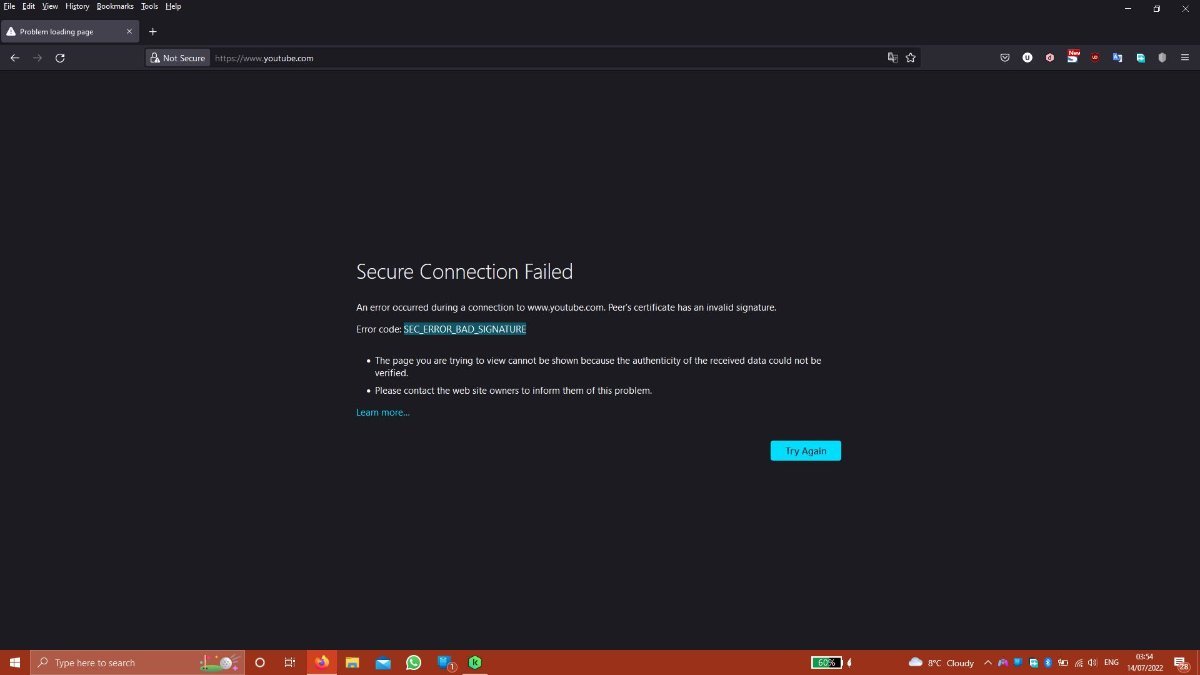Open the Firefox hamburger application menu
Screen dimensions: 1200x675
pyautogui.click(x=1184, y=58)
